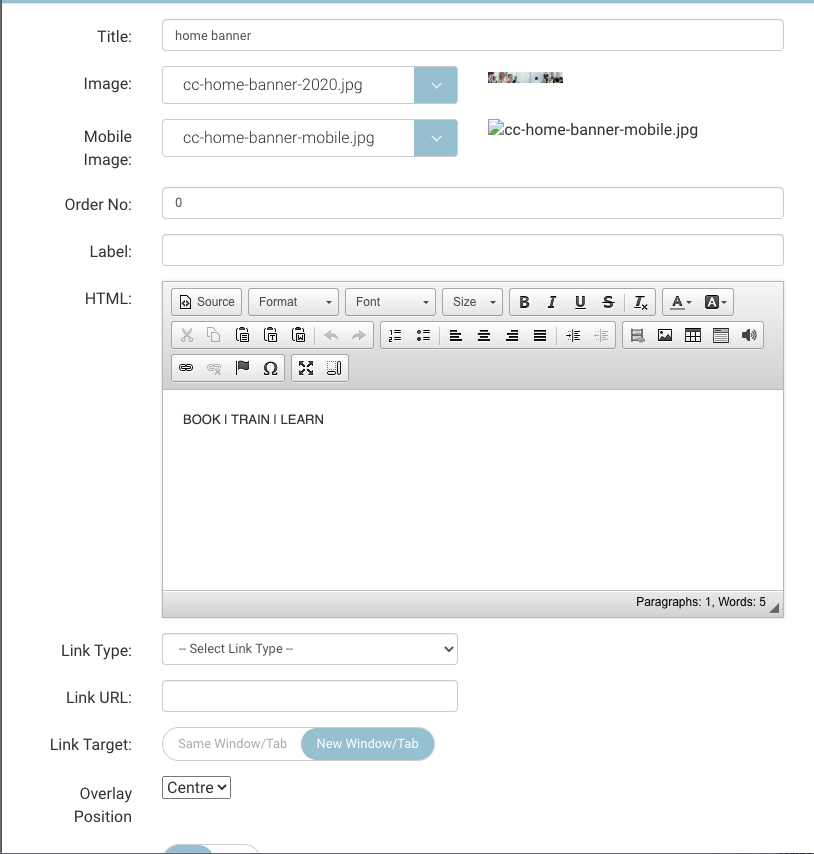814x854 pixels.
Task: Toggle bold formatting in the editor
Action: pyautogui.click(x=524, y=302)
